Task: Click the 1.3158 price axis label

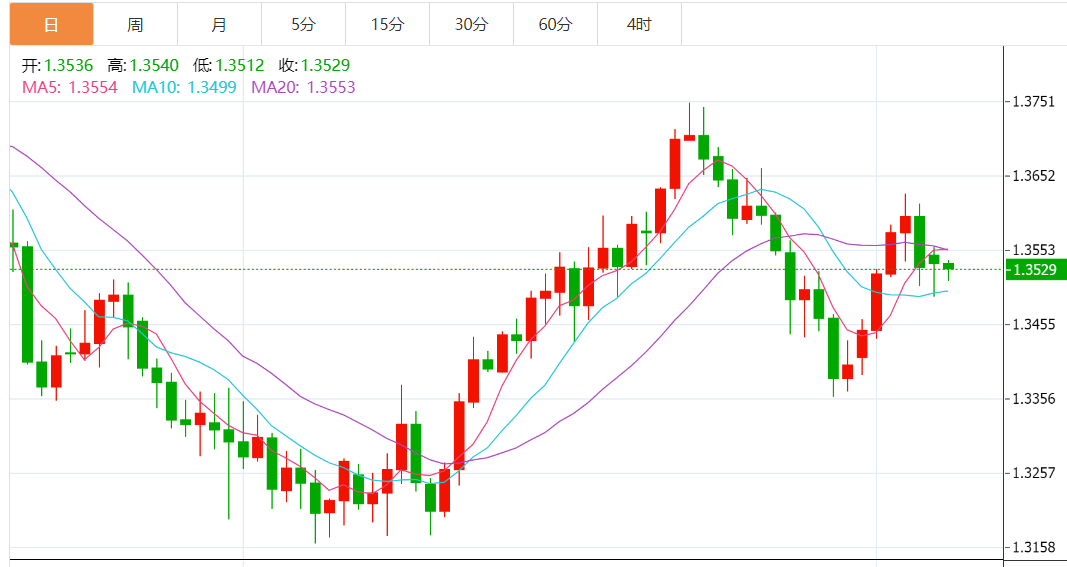Action: coord(1034,547)
